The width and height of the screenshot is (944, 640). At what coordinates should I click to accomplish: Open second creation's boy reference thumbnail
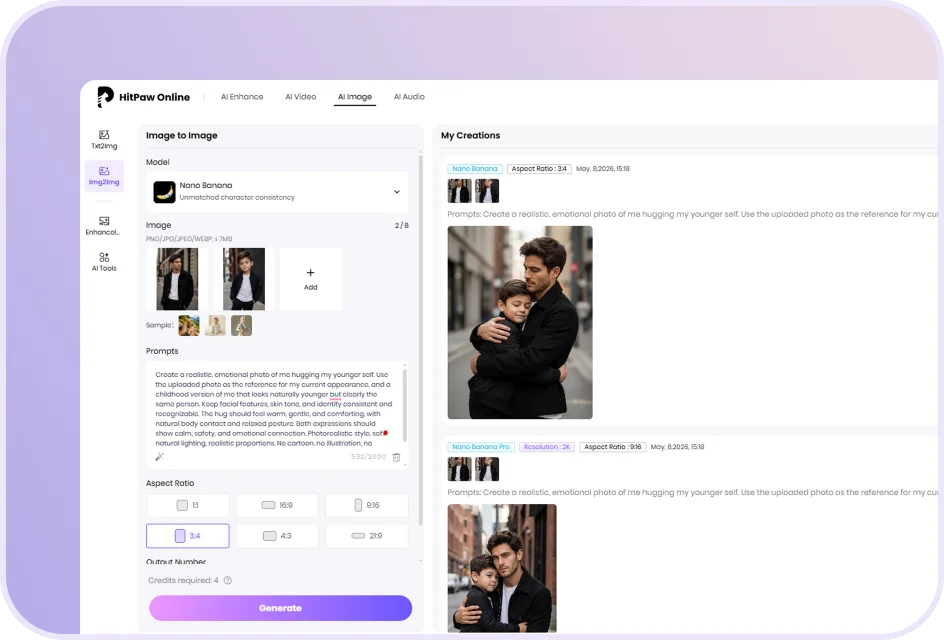(487, 470)
